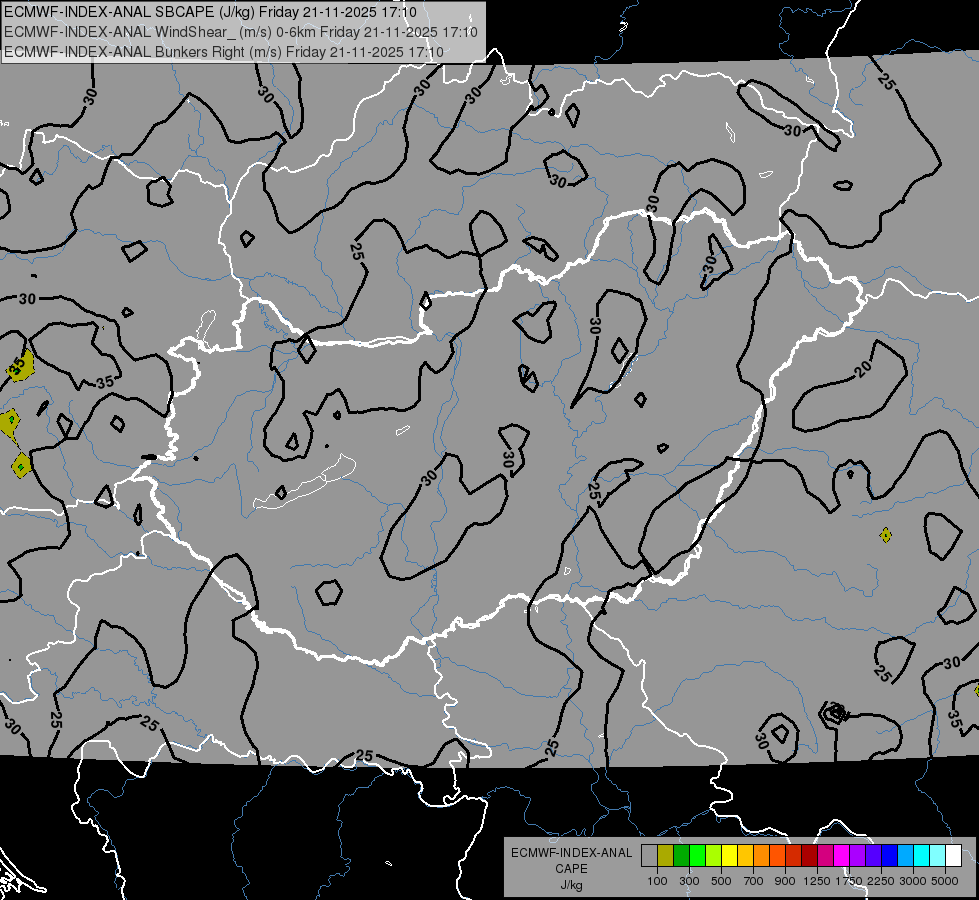Select the yellow swatch in CAPE legend

point(729,856)
